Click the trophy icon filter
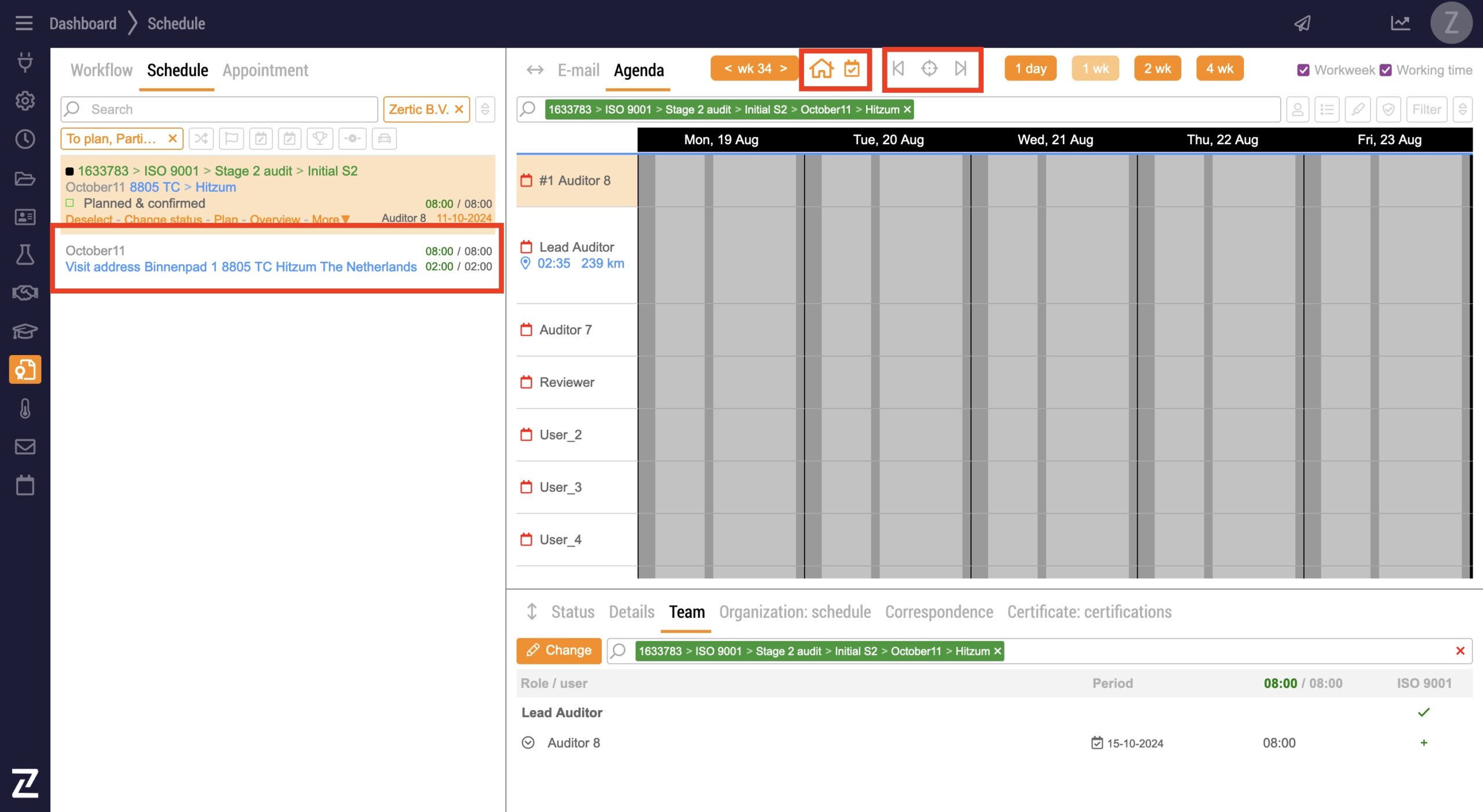The height and width of the screenshot is (812, 1483). pos(319,139)
